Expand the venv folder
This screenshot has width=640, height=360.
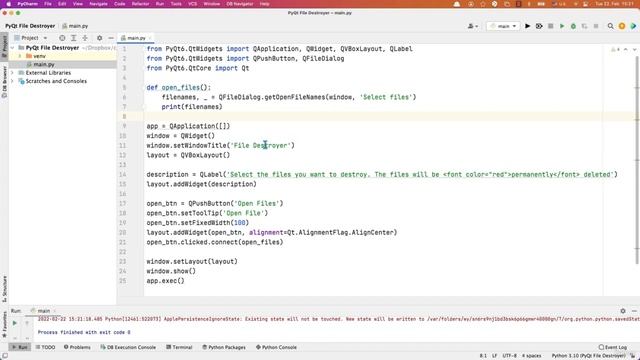click(20, 56)
